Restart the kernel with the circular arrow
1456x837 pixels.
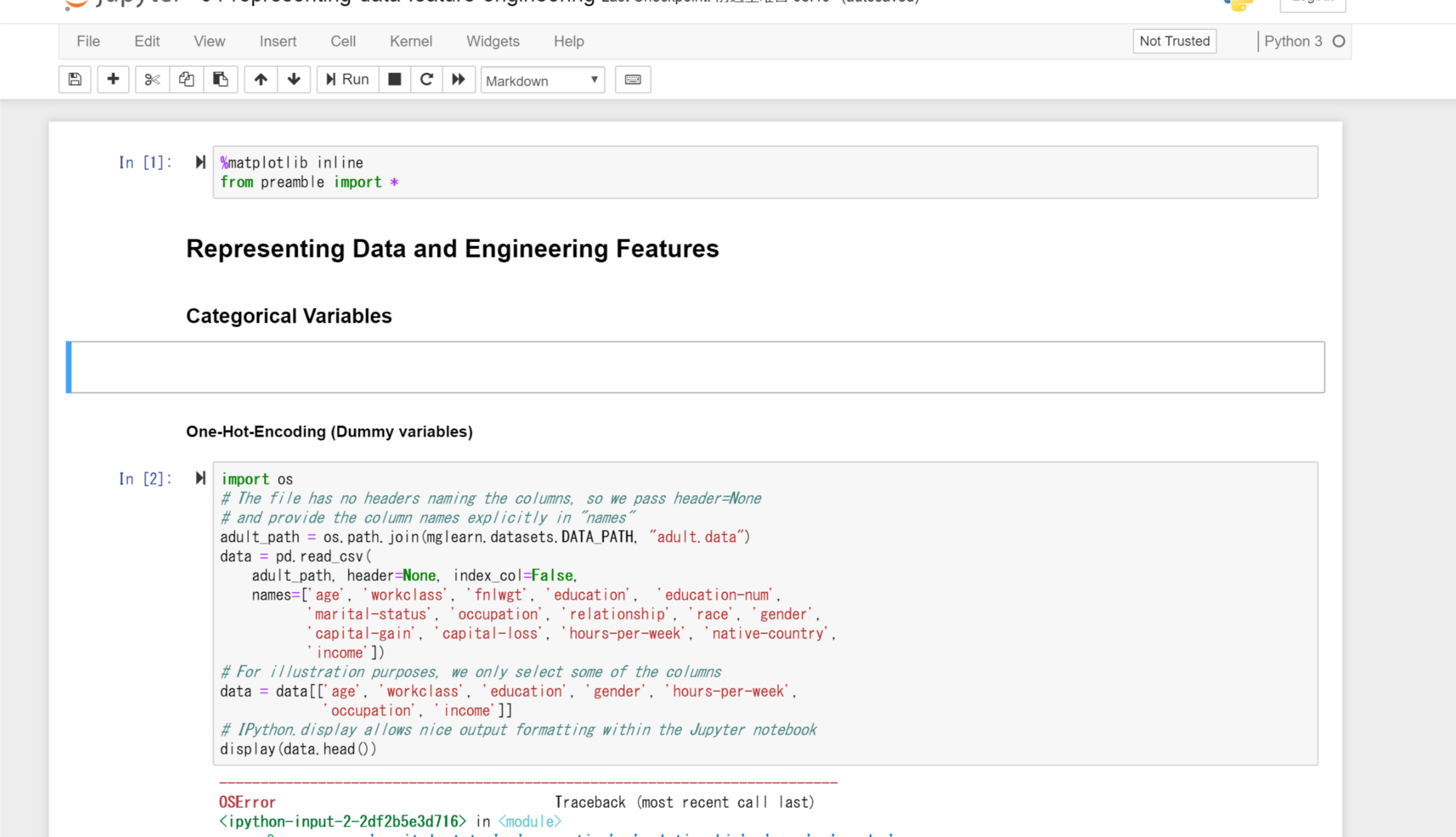[x=426, y=79]
